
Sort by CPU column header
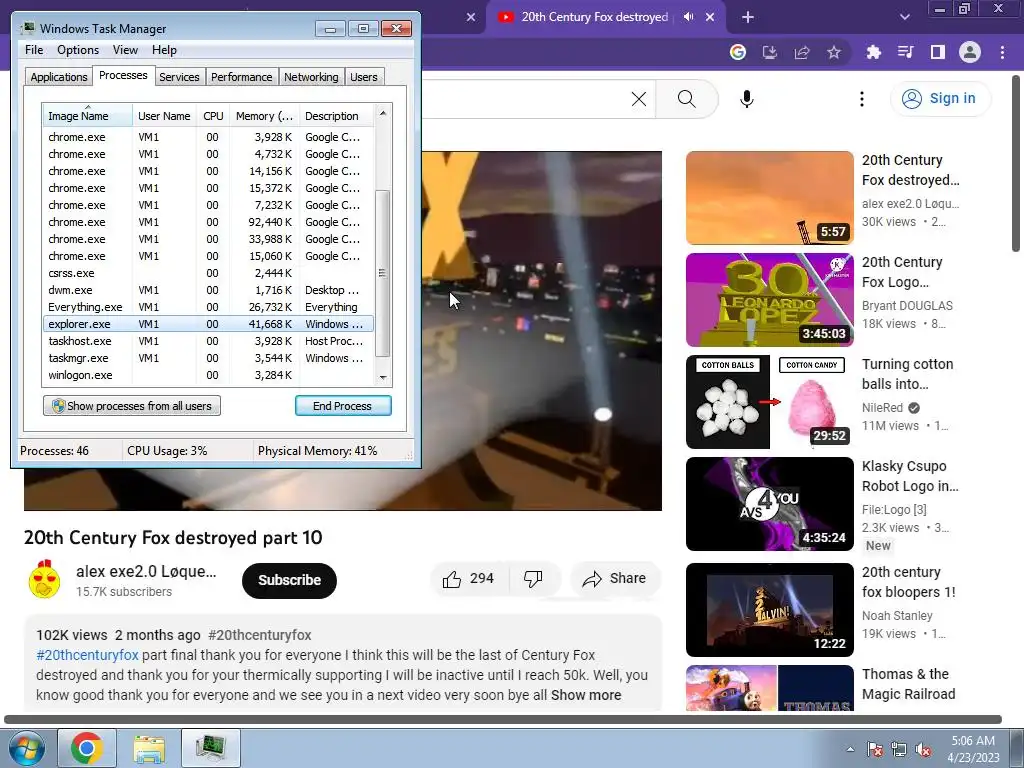(213, 116)
